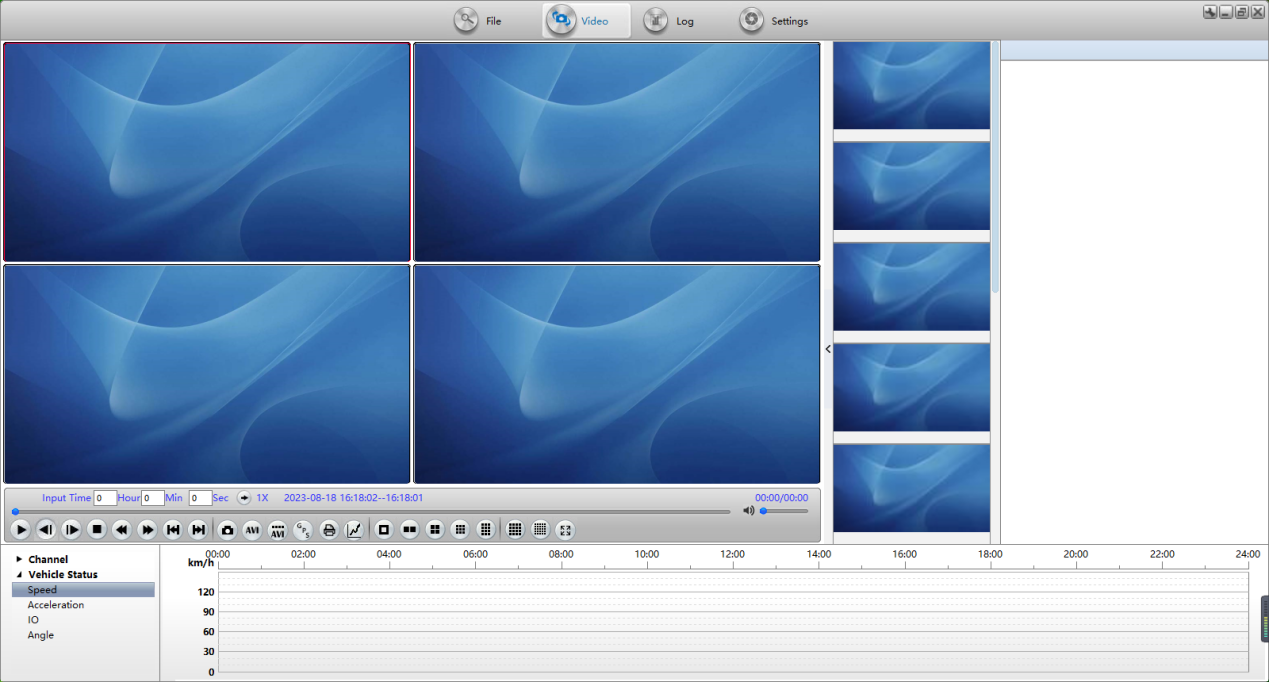Select Speed under Vehicle Status
Image resolution: width=1269 pixels, height=682 pixels.
(x=83, y=590)
